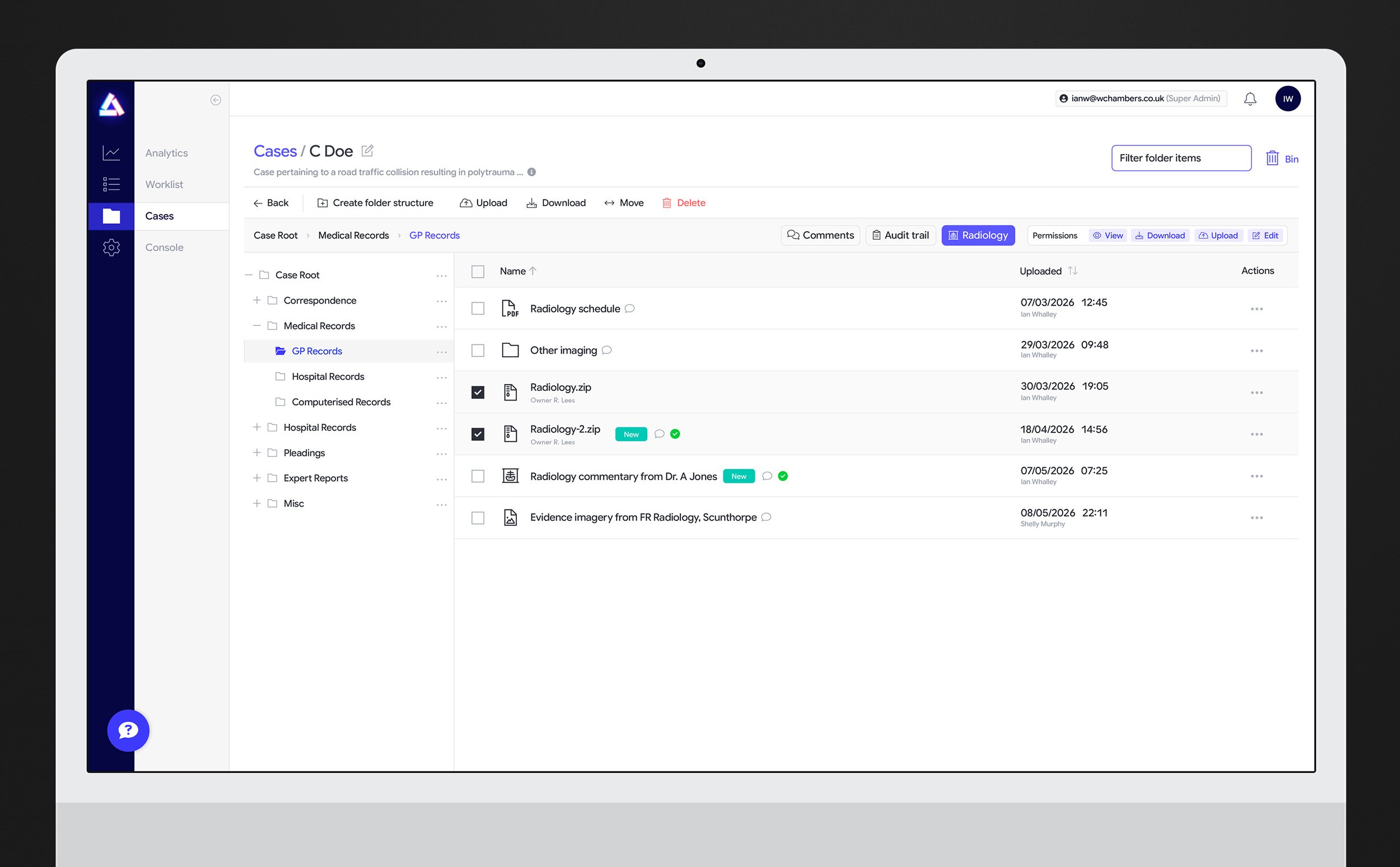Image resolution: width=1400 pixels, height=867 pixels.
Task: Uncheck the Radiology.zip checkbox
Action: point(478,392)
